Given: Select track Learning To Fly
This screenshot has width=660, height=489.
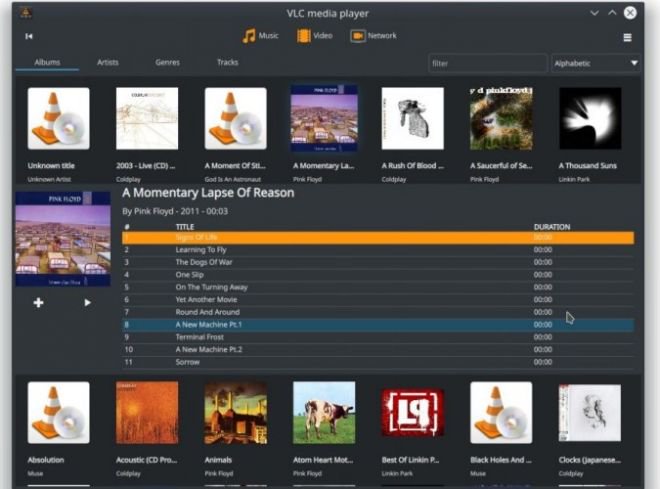Looking at the screenshot, I should tap(378, 250).
